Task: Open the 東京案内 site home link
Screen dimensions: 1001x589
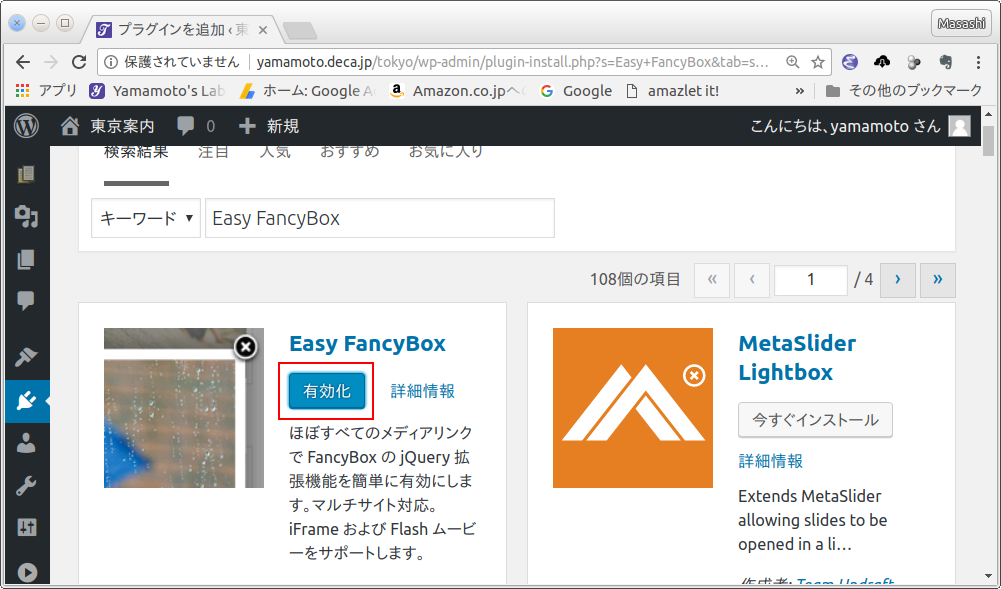Action: pyautogui.click(x=108, y=126)
